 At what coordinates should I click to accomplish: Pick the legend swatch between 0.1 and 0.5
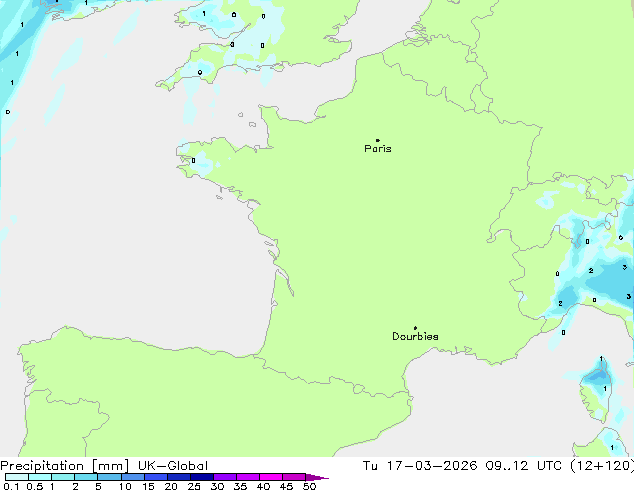pos(17,477)
